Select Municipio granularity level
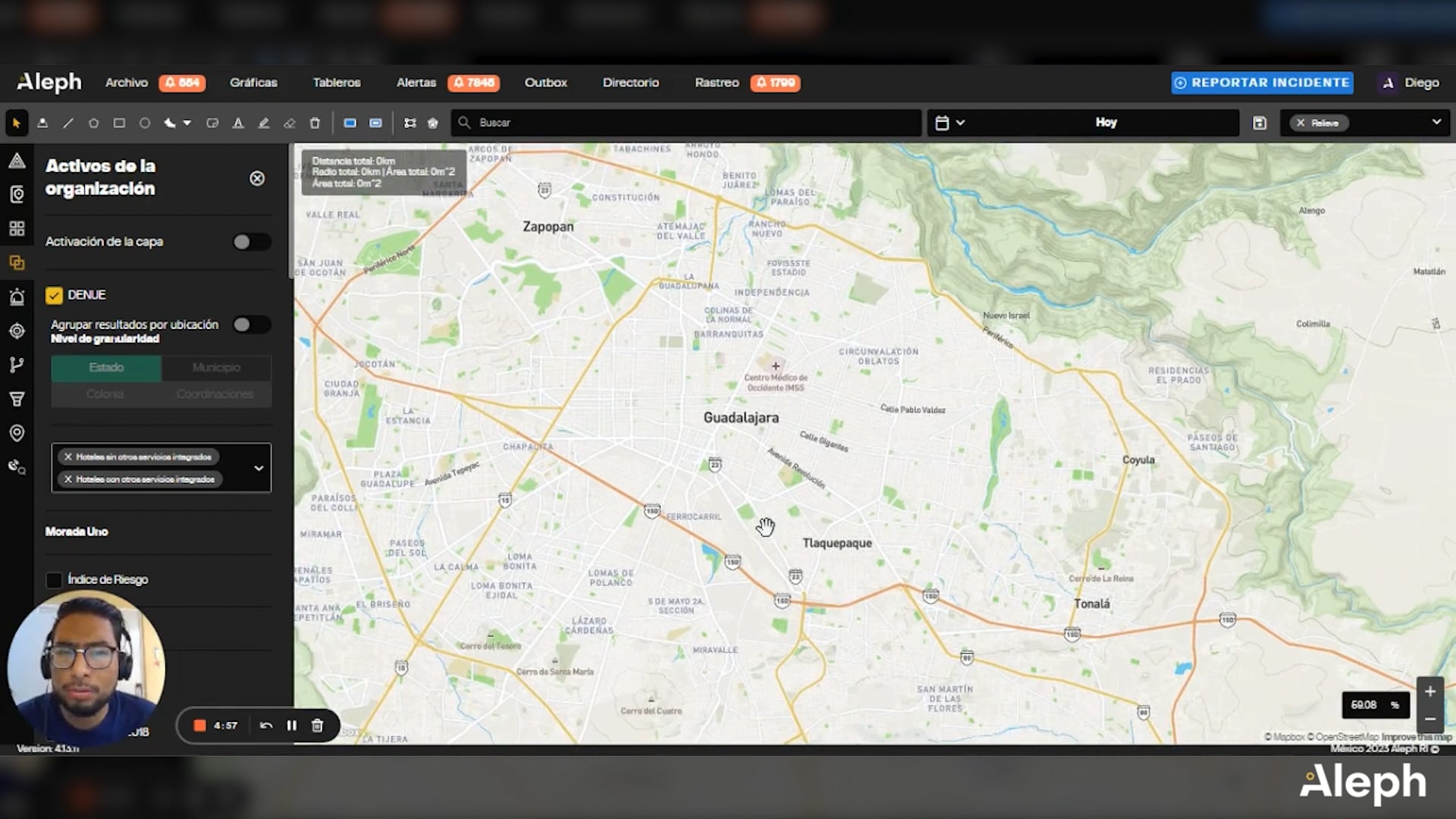This screenshot has height=819, width=1456. click(216, 368)
